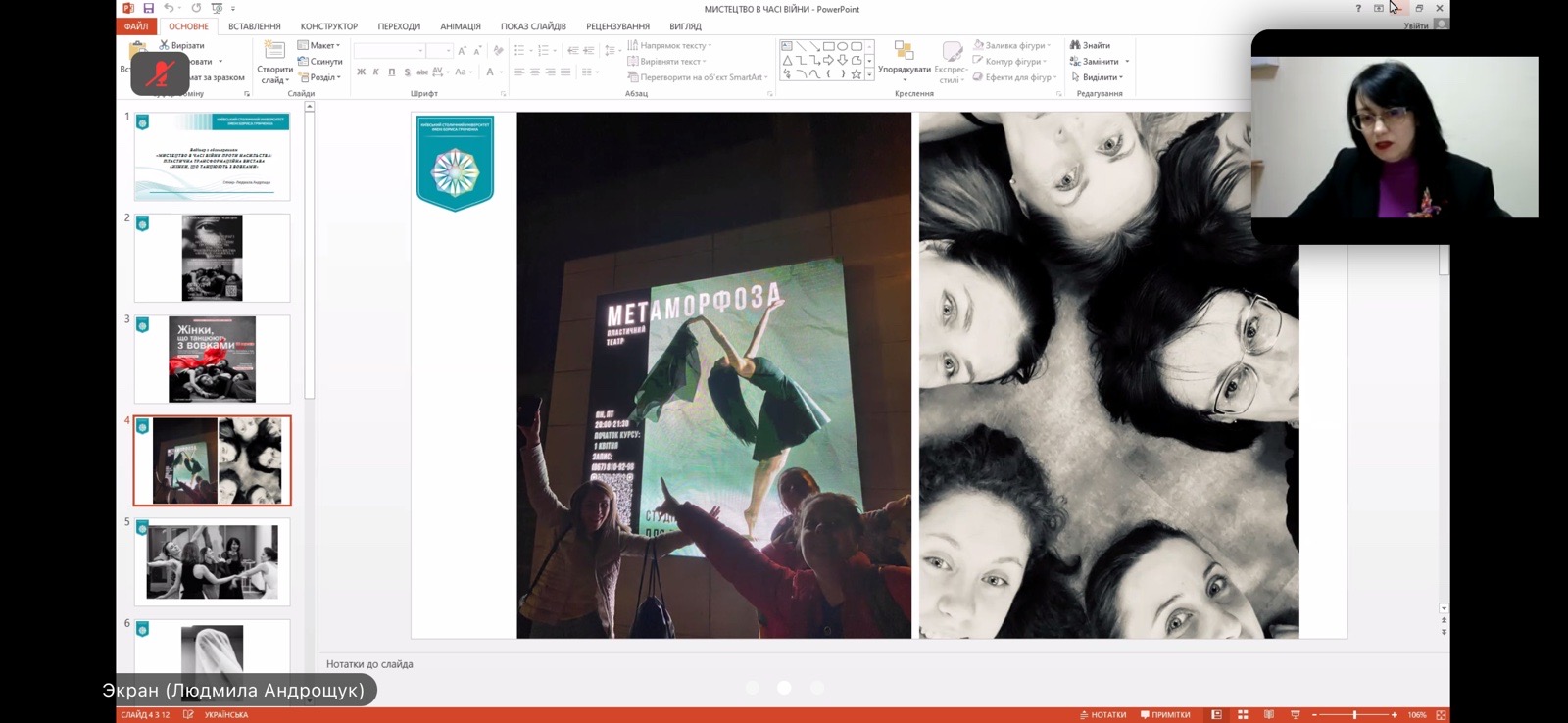Toggle the Notes (Нотатки) pane button
Image resolution: width=1568 pixels, height=723 pixels.
coord(1102,715)
